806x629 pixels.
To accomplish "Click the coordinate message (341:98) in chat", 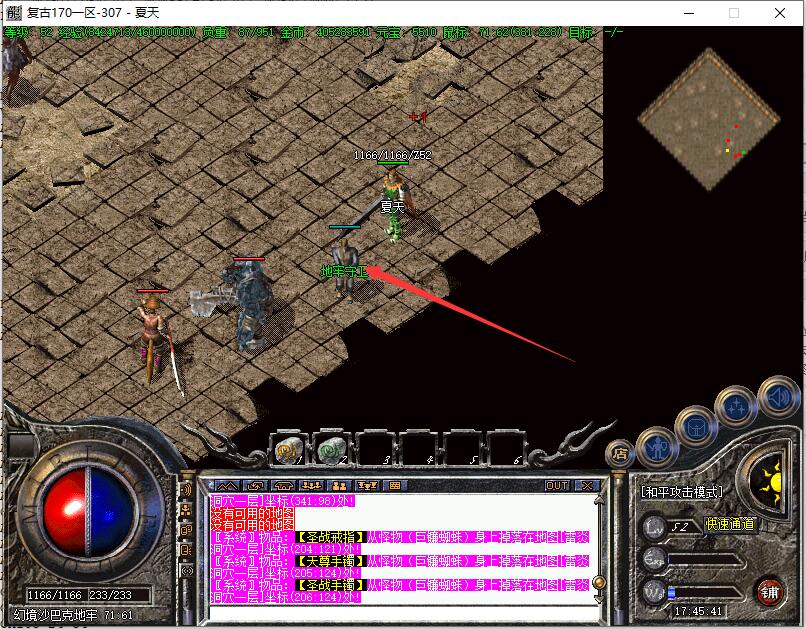I will (282, 501).
